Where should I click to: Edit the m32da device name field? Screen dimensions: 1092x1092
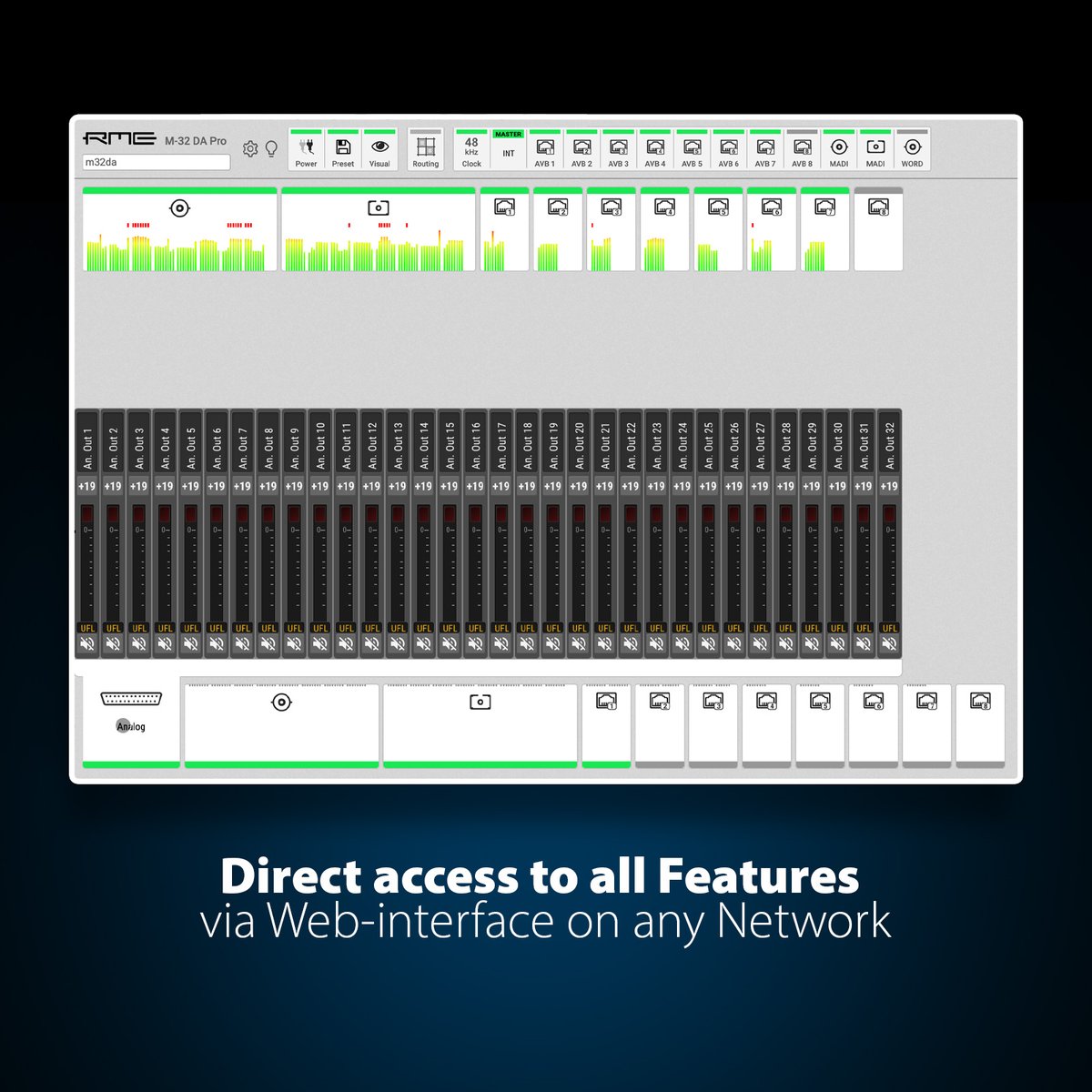pos(155,162)
